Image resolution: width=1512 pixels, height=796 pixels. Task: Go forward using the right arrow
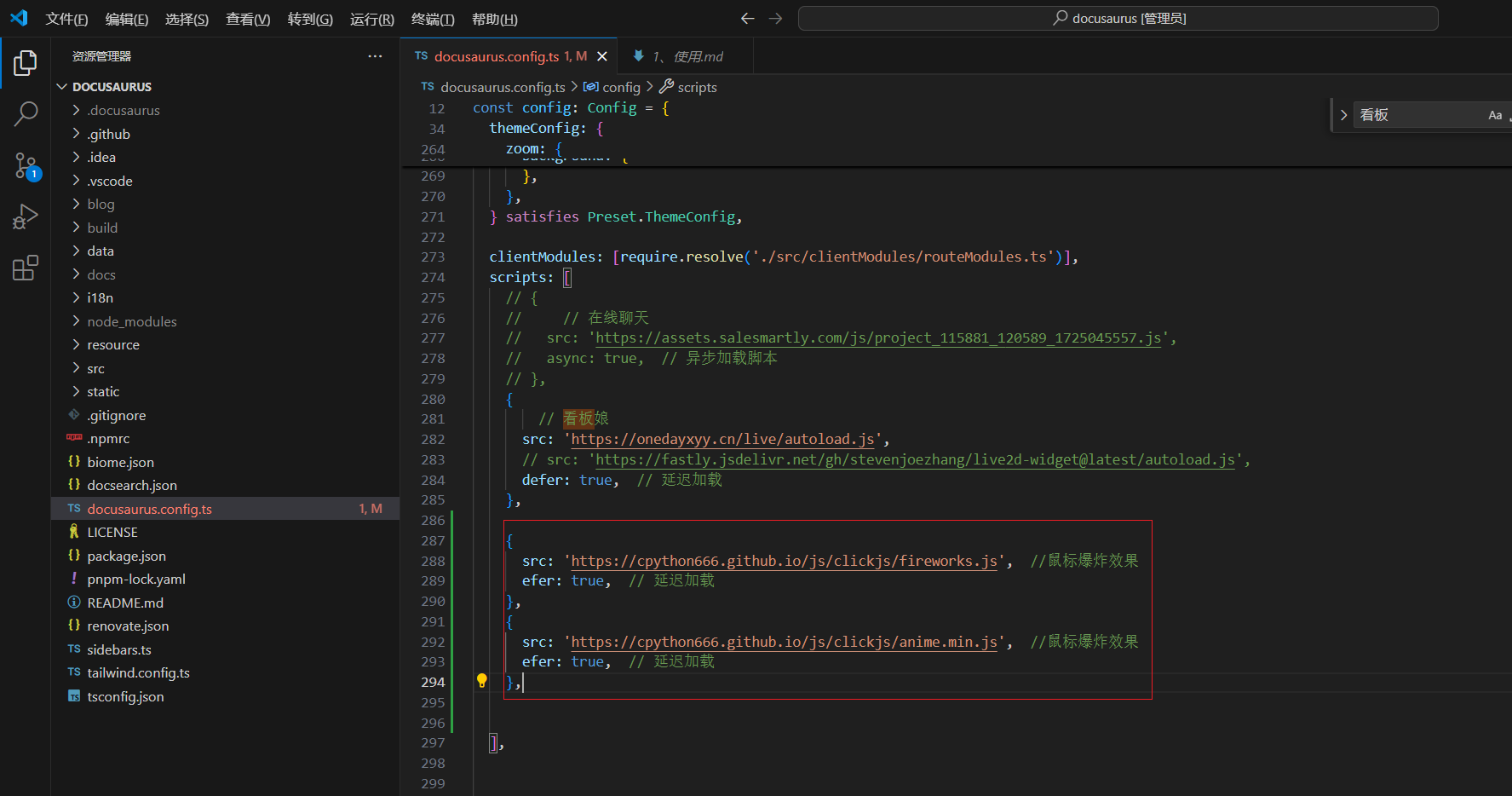point(775,18)
